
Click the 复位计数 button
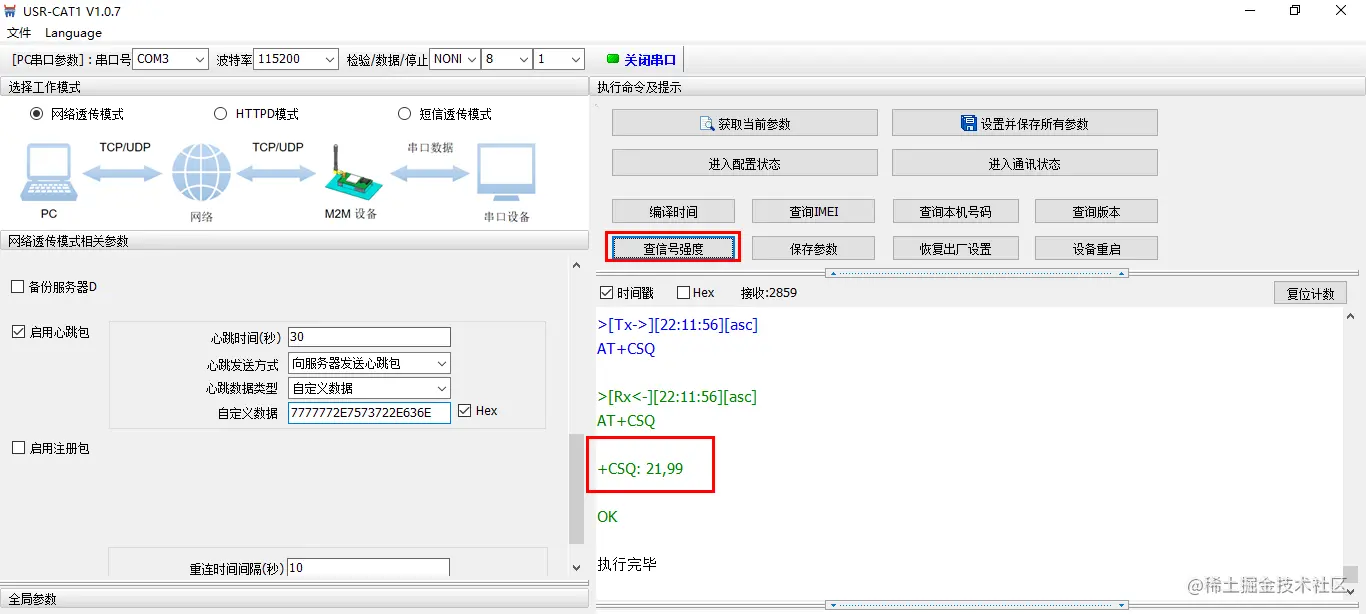(1312, 292)
